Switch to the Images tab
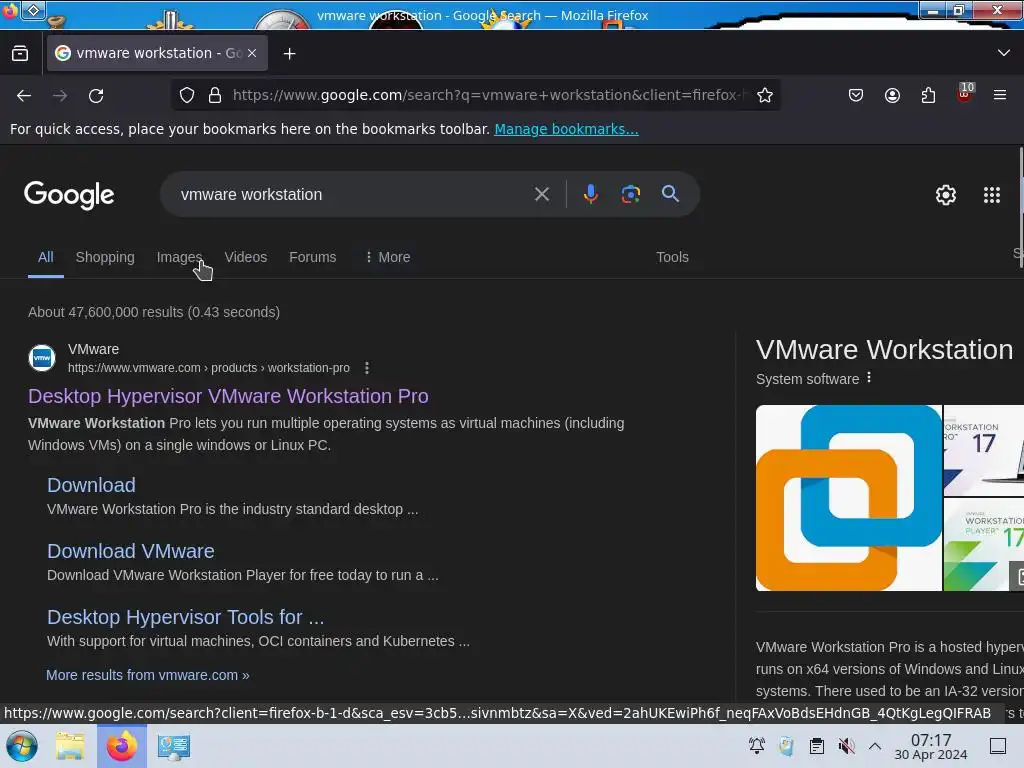The height and width of the screenshot is (768, 1024). click(180, 257)
